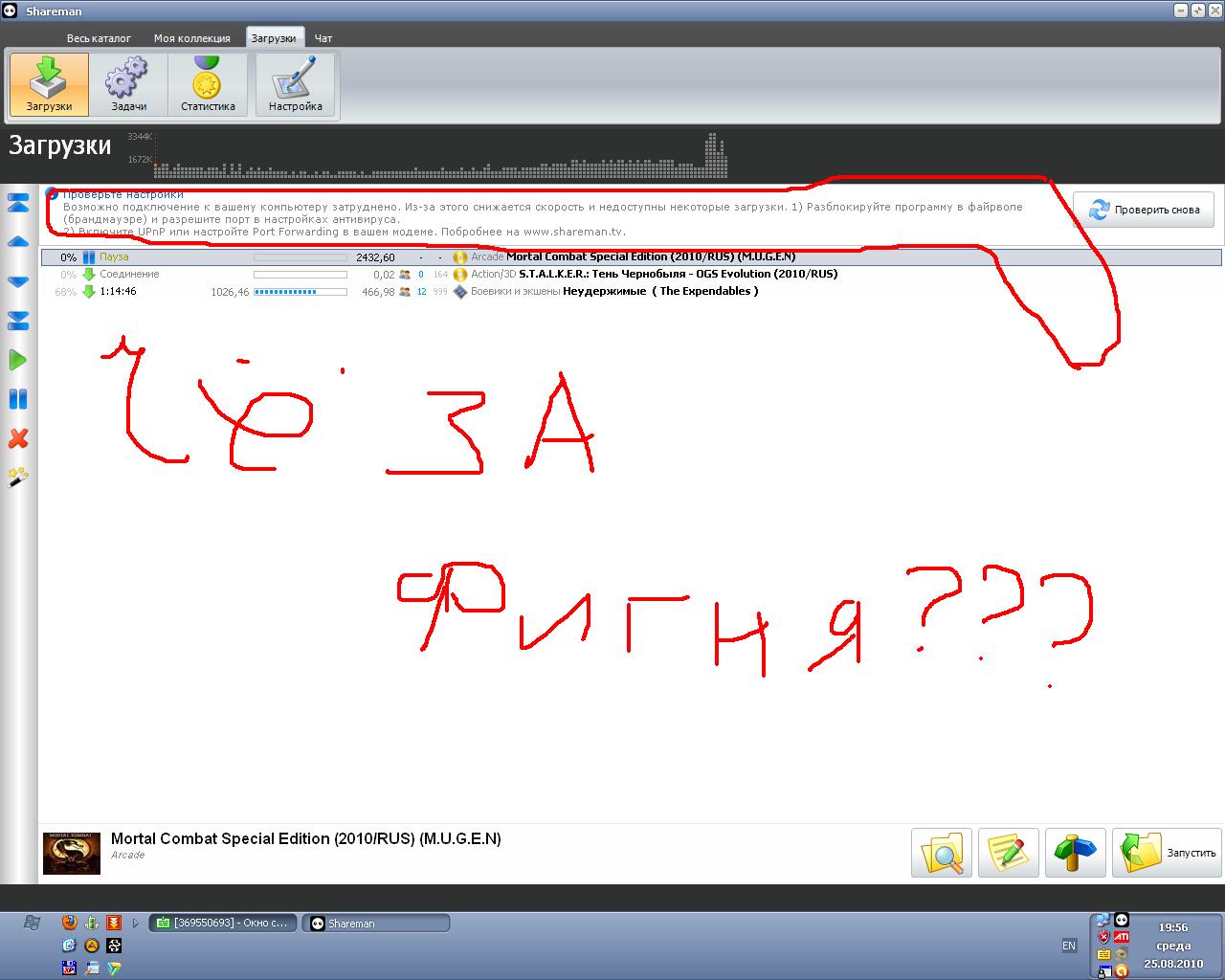Open the Задачи gears button
This screenshot has height=980, width=1225.
tap(128, 84)
